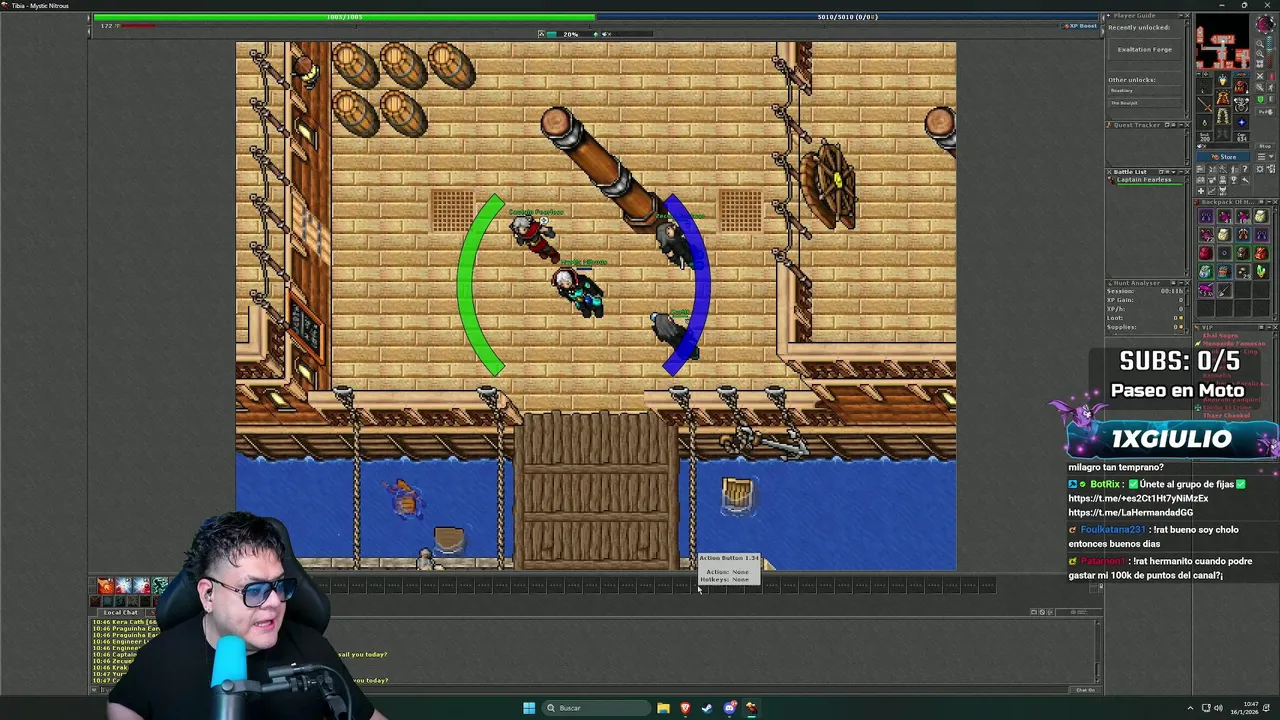
Task: Click the boots equipment slot
Action: tap(1223, 133)
